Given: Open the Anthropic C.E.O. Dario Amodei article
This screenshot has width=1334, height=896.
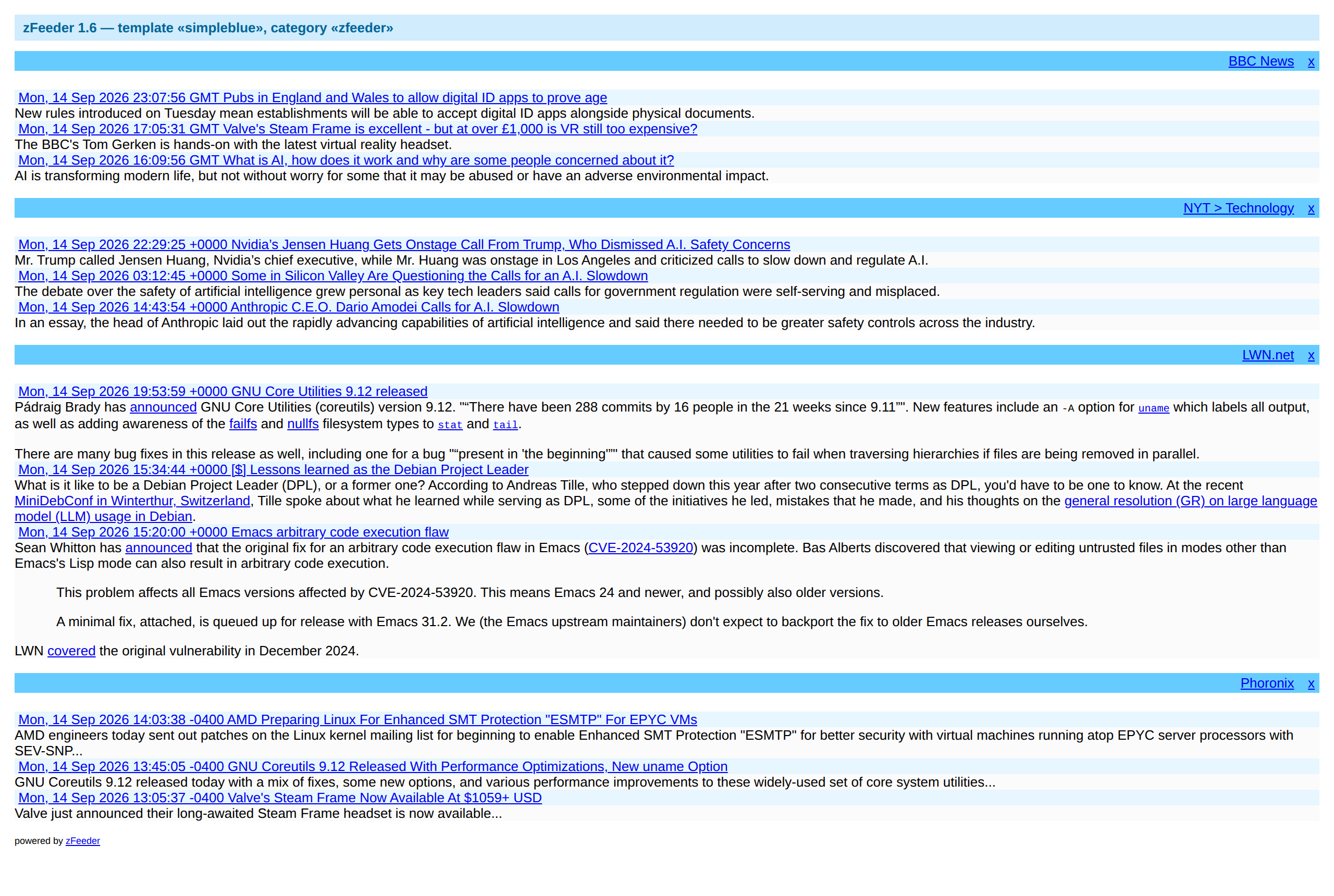Looking at the screenshot, I should click(x=289, y=307).
